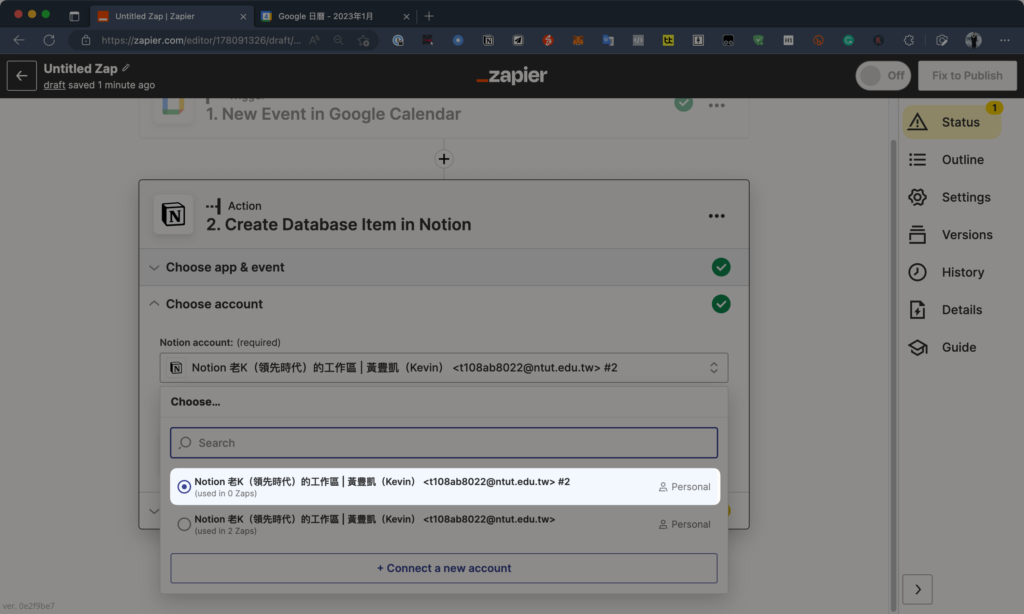
Task: Open the Settings sidebar item
Action: tap(952, 197)
